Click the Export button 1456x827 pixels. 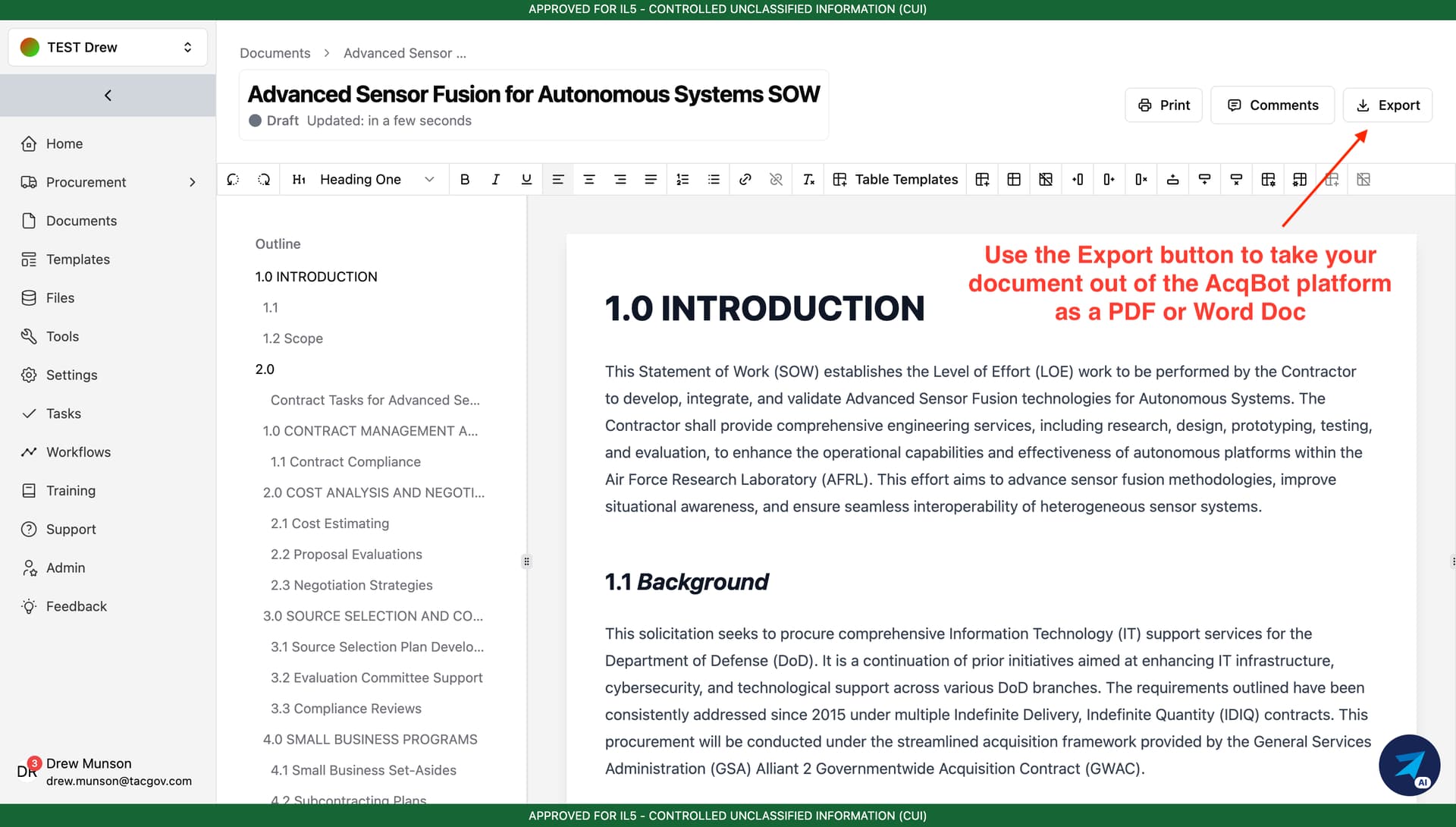tap(1387, 105)
